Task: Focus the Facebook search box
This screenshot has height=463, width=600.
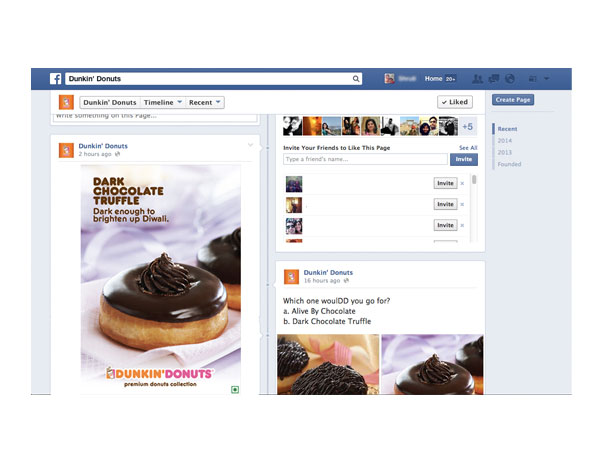Action: [x=214, y=79]
